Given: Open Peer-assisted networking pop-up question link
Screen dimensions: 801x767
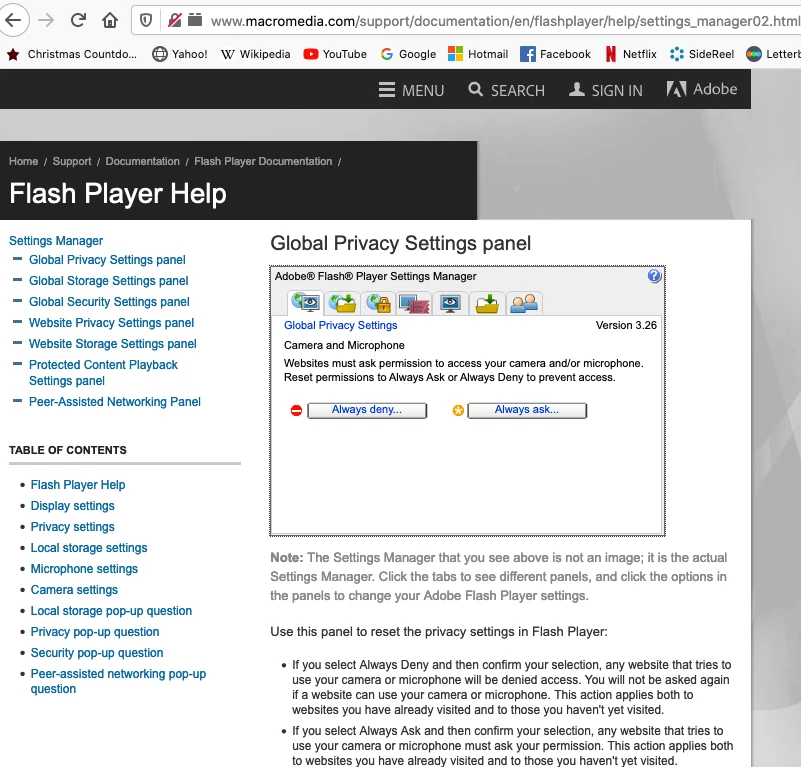Looking at the screenshot, I should (x=118, y=681).
